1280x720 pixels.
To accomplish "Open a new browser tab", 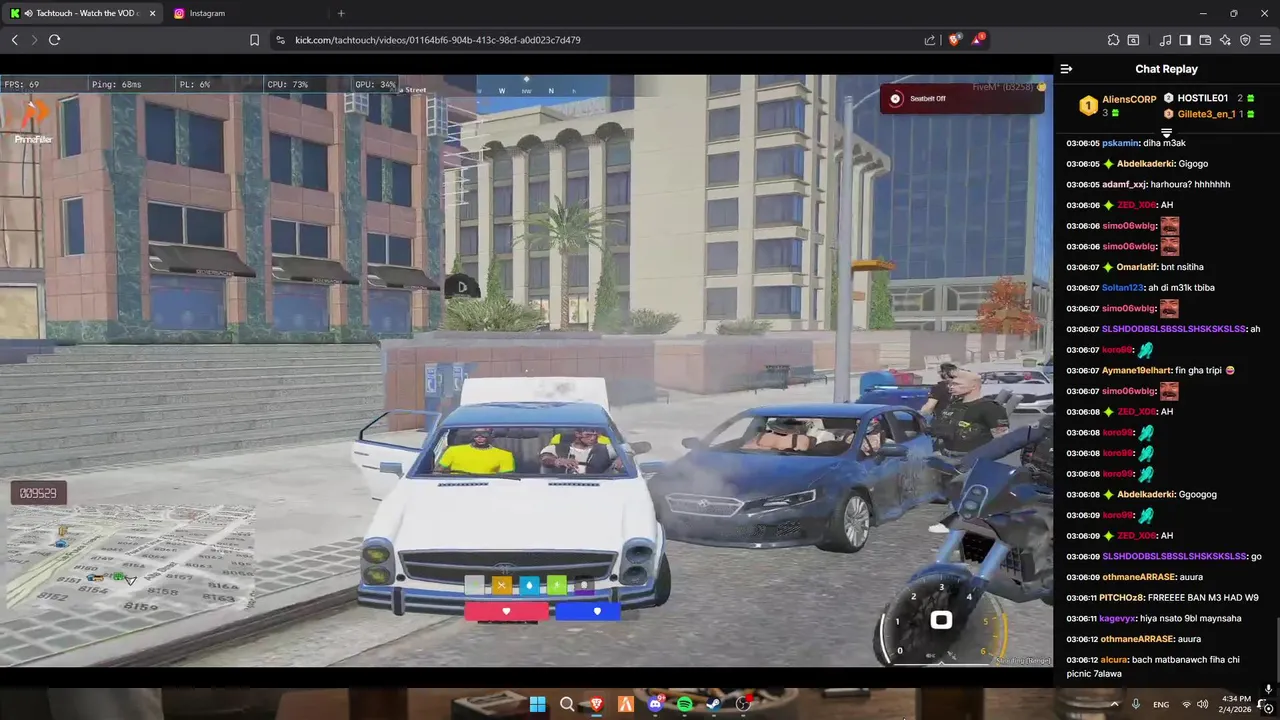I will tap(341, 13).
